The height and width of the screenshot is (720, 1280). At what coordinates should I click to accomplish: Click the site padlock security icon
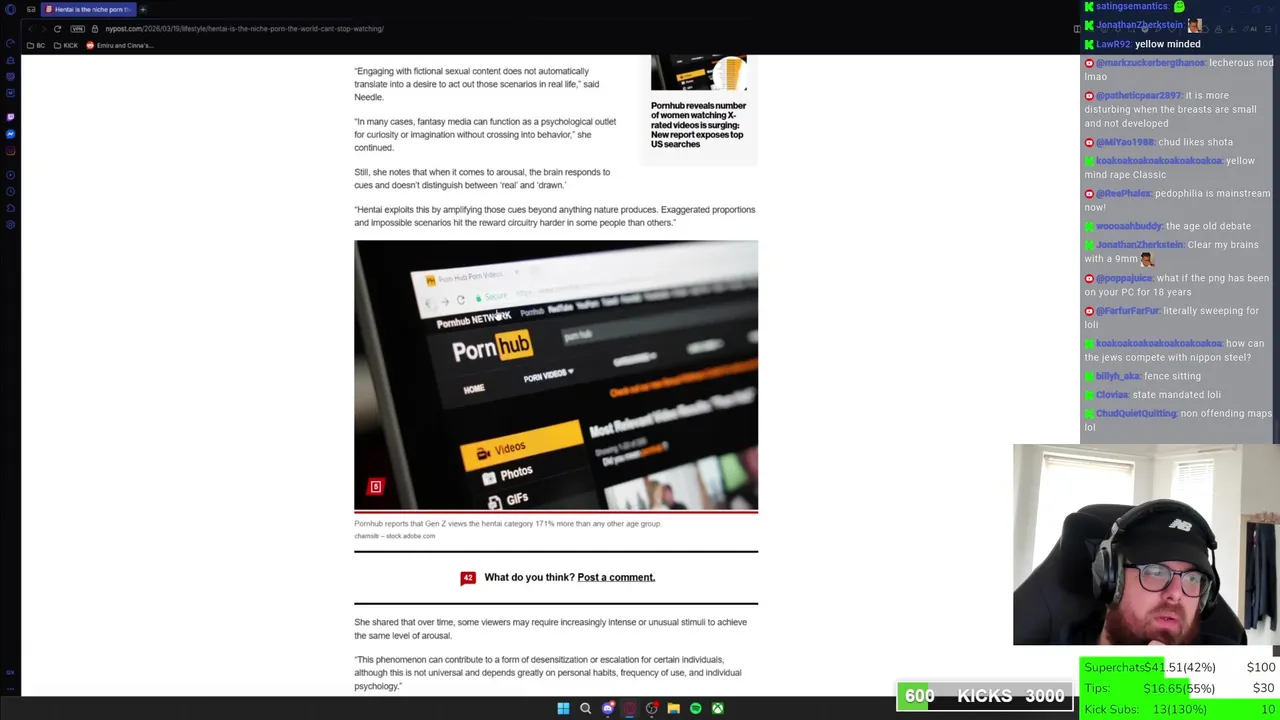(x=95, y=28)
